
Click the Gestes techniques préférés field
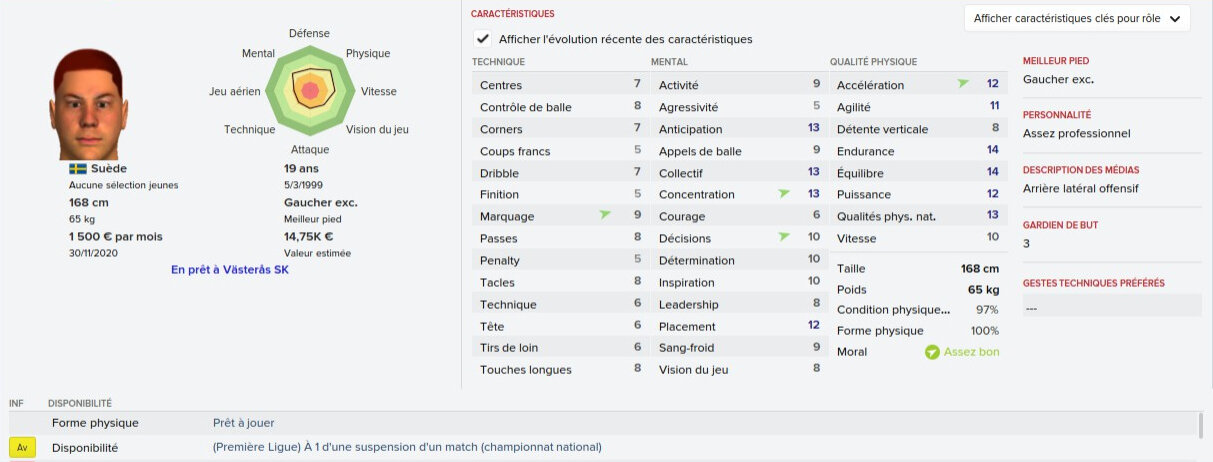1112,308
